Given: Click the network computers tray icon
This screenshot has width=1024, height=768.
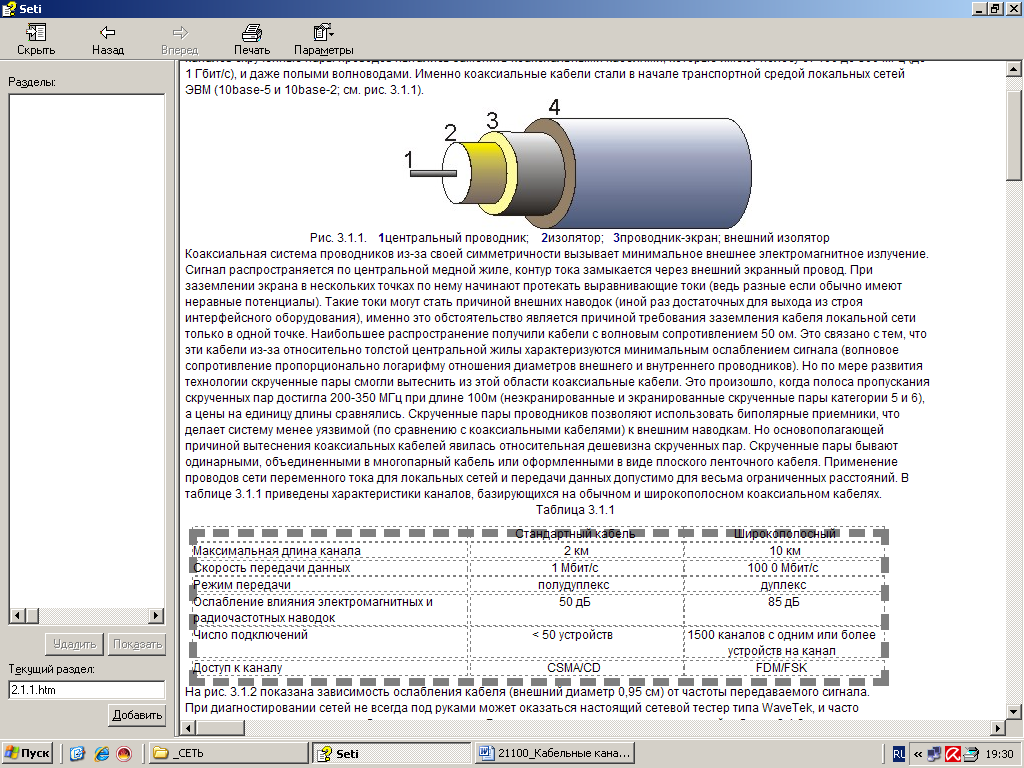Looking at the screenshot, I should (935, 754).
